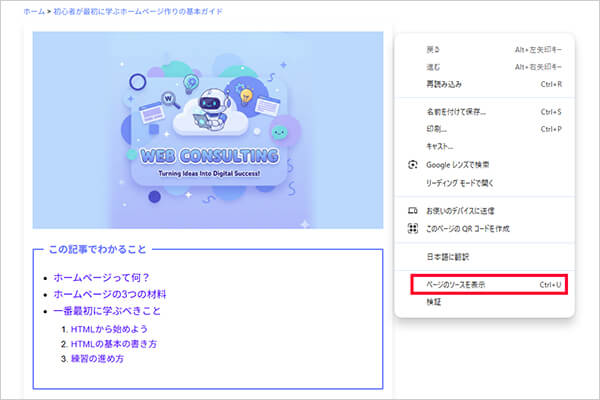Viewport: 600px width, 400px height.
Task: Open the 練習の進め方 link
Action: [x=98, y=359]
